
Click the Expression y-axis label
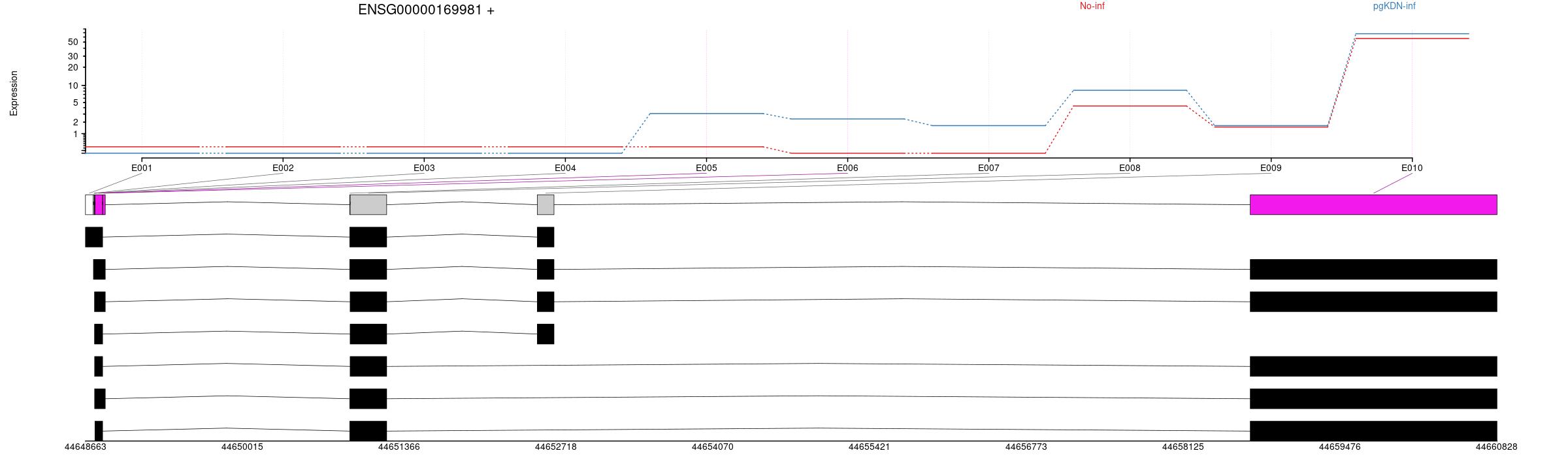pos(14,93)
